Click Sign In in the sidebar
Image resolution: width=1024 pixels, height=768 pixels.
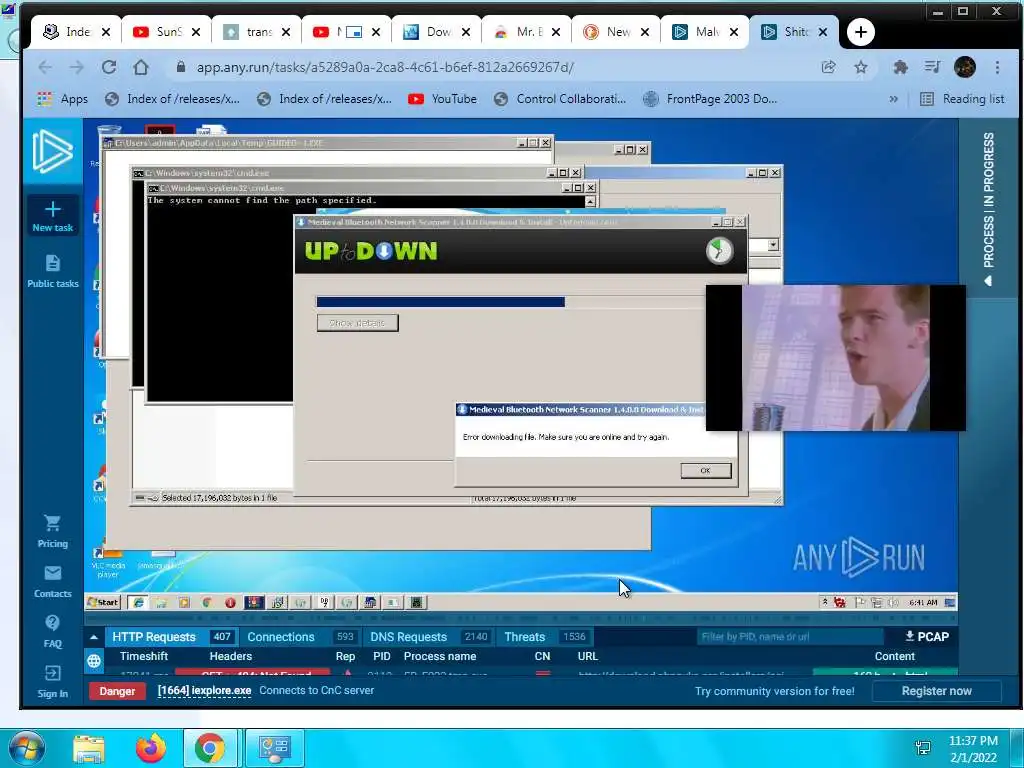coord(53,682)
